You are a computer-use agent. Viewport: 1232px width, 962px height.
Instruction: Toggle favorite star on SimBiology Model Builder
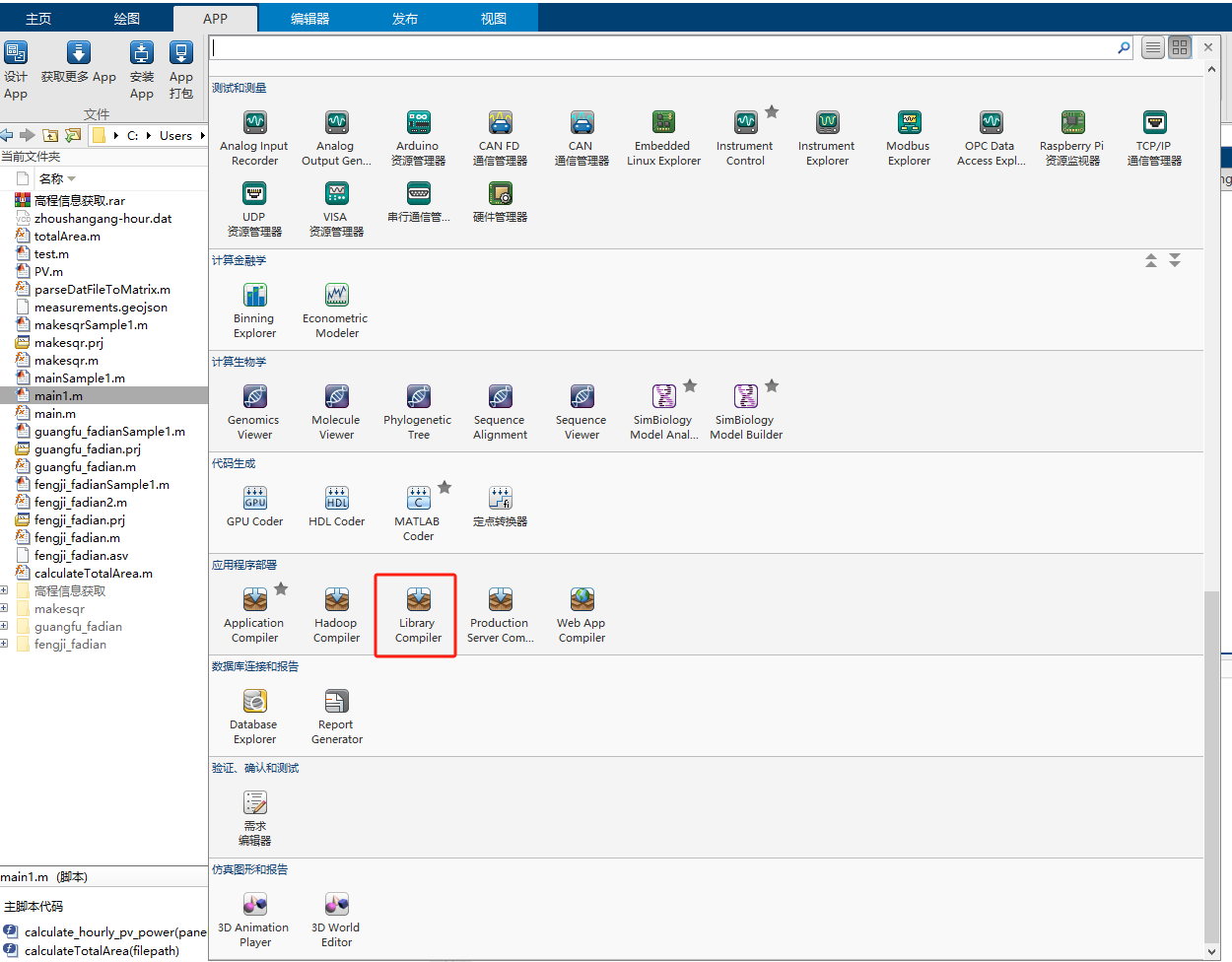click(x=773, y=385)
